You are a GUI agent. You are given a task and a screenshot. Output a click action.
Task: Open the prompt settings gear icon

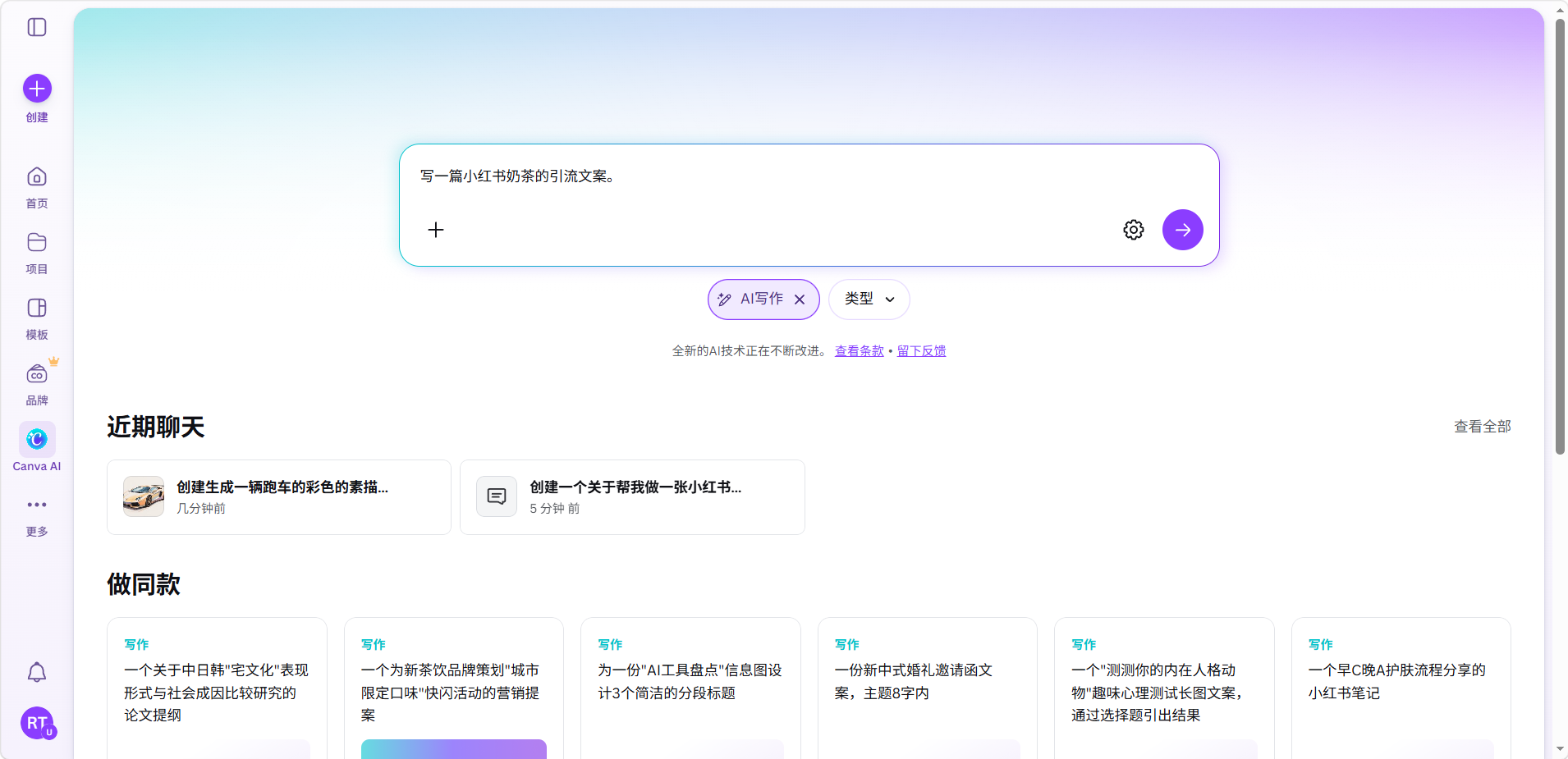[x=1133, y=230]
